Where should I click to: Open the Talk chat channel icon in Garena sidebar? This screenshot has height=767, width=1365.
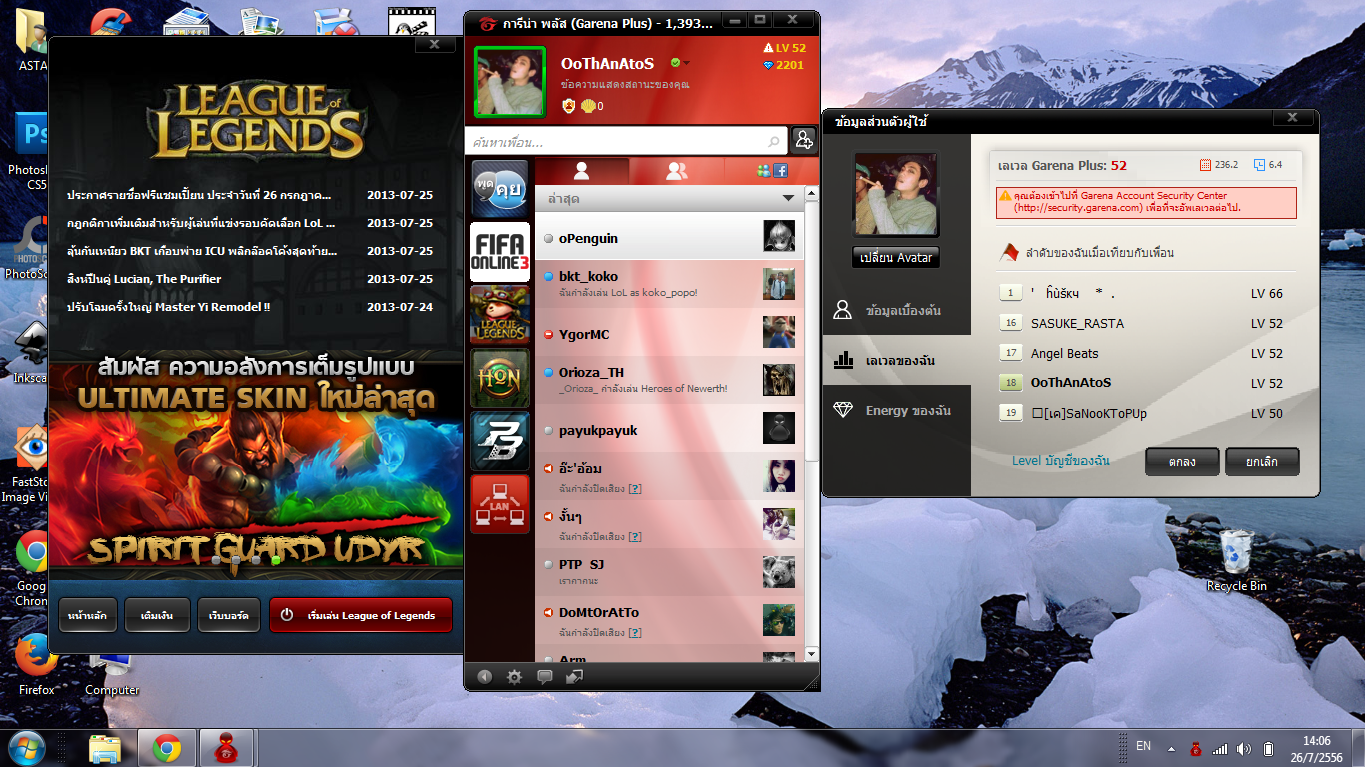pos(500,189)
